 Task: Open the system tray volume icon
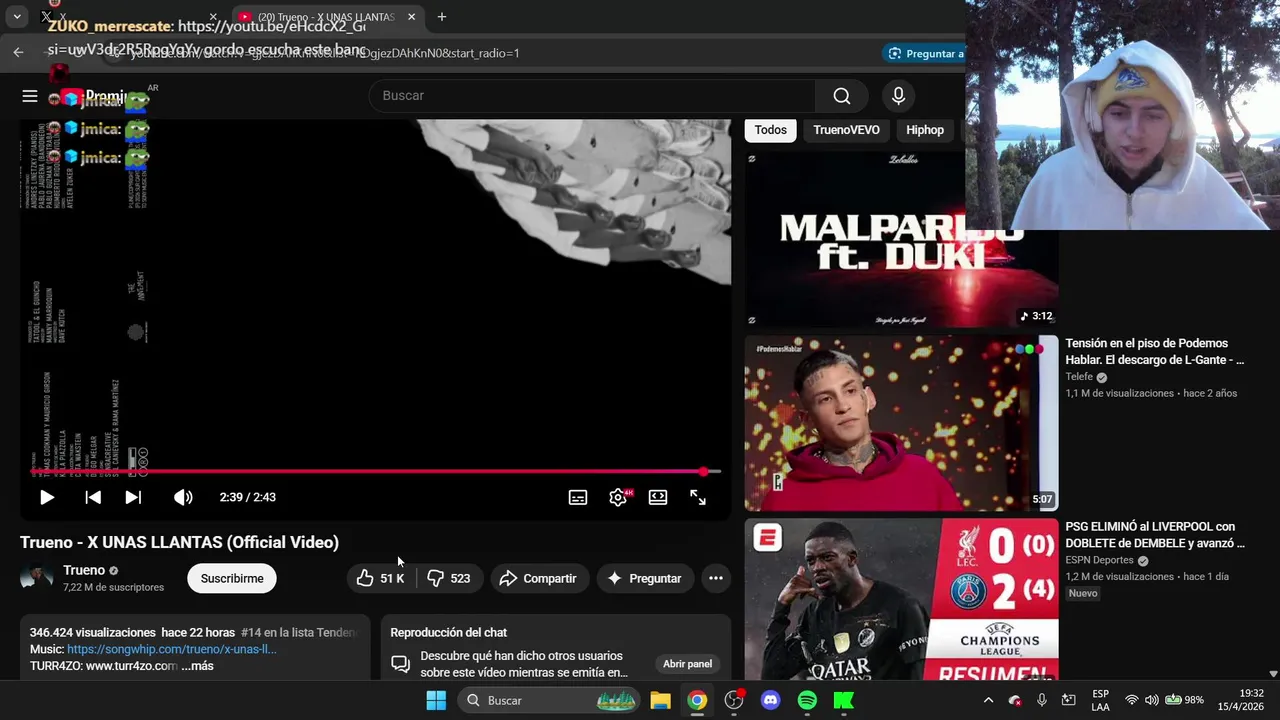pyautogui.click(x=1151, y=700)
